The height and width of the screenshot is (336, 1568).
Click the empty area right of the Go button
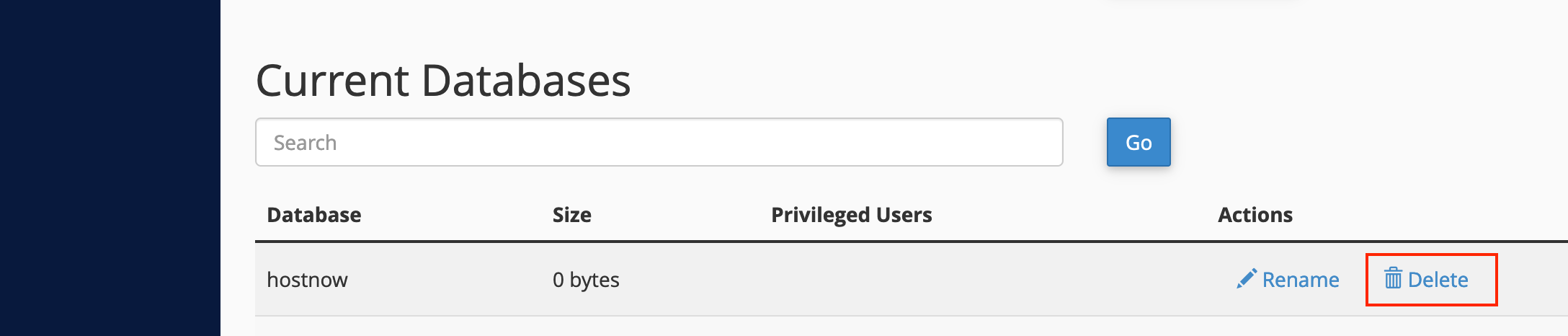(x=1369, y=142)
